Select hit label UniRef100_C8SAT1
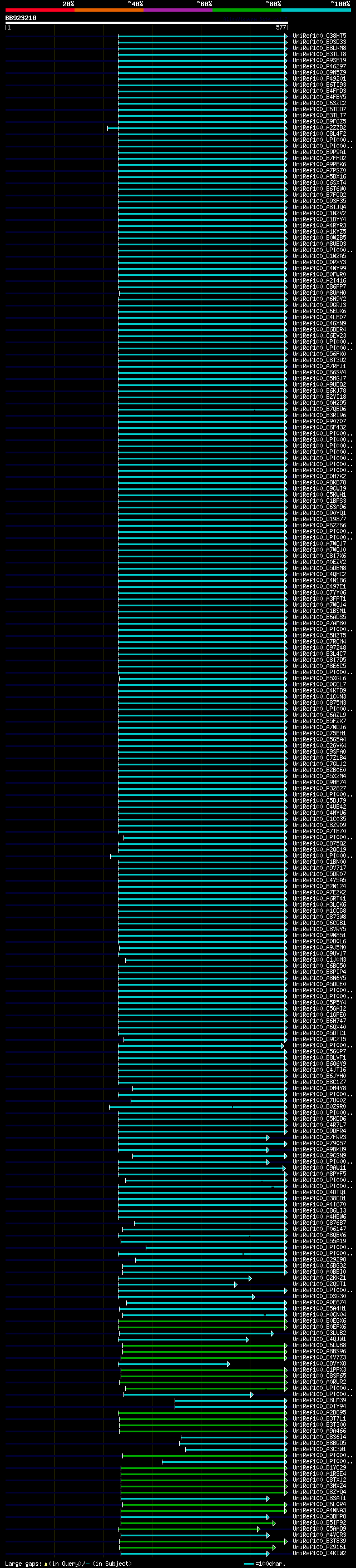 [x=319, y=1498]
